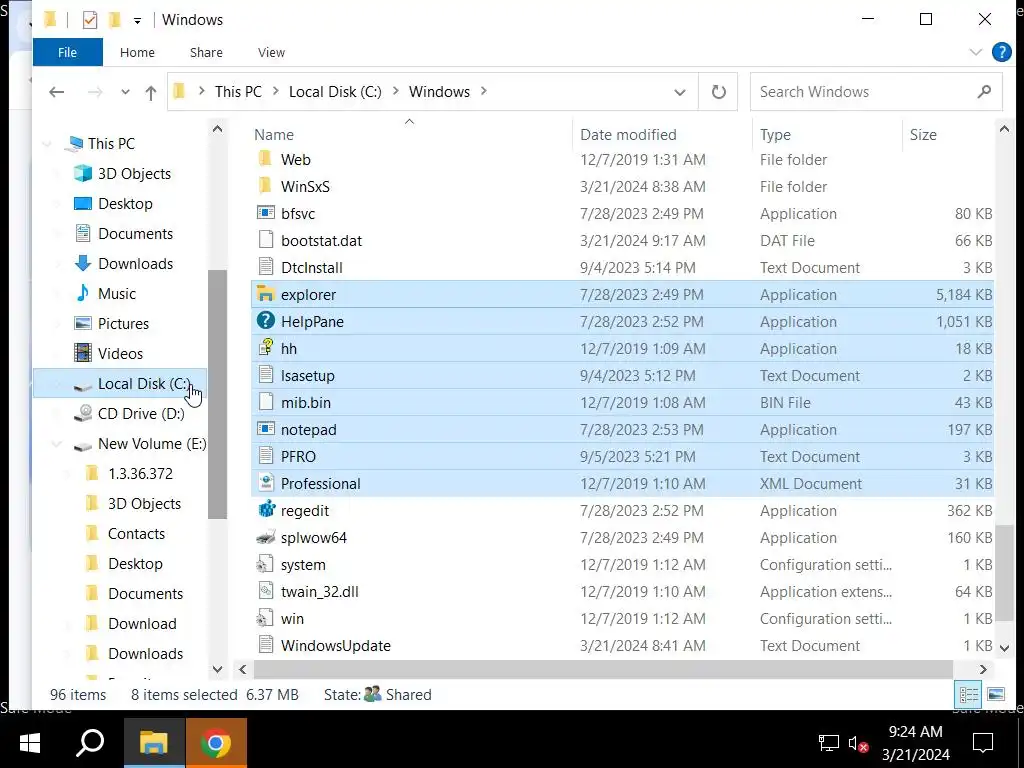This screenshot has width=1024, height=768.
Task: Select the WinSxS folder row
Action: 622,186
